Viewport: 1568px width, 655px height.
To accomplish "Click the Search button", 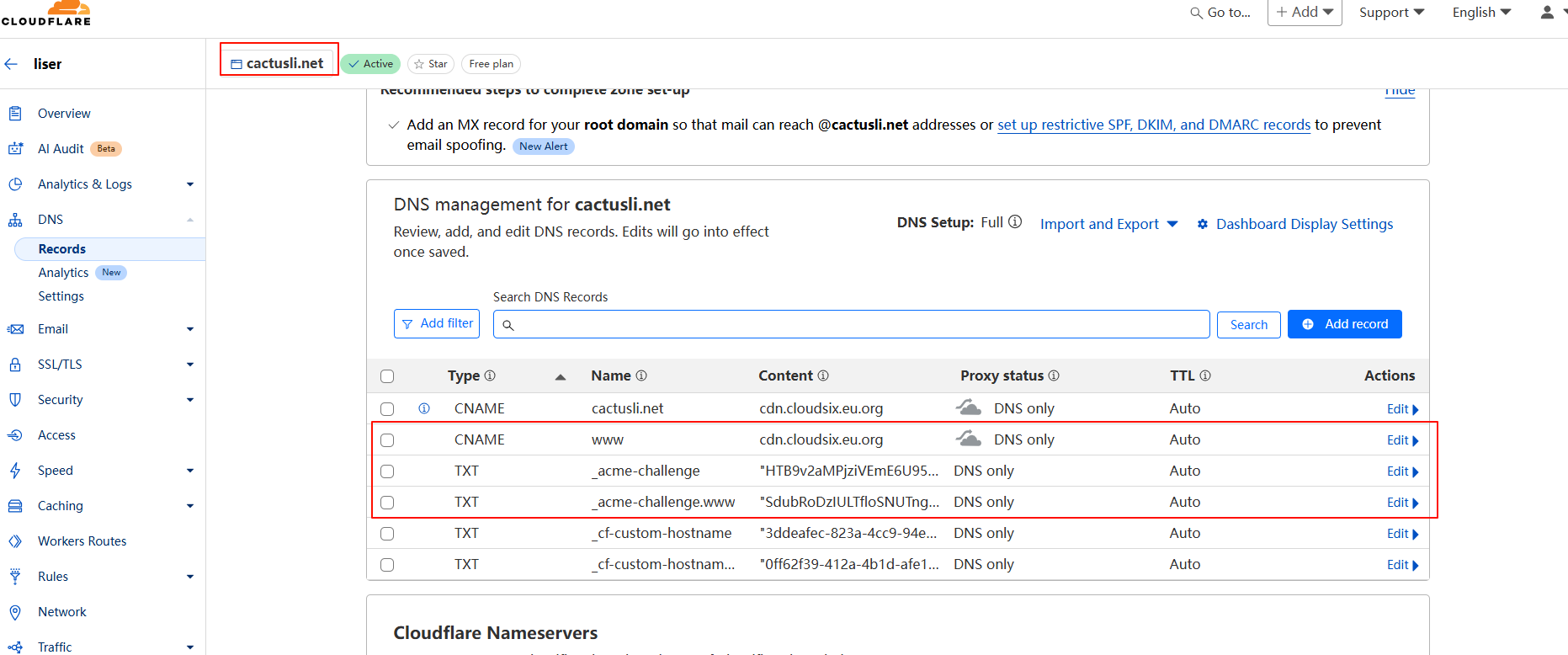I will point(1249,325).
